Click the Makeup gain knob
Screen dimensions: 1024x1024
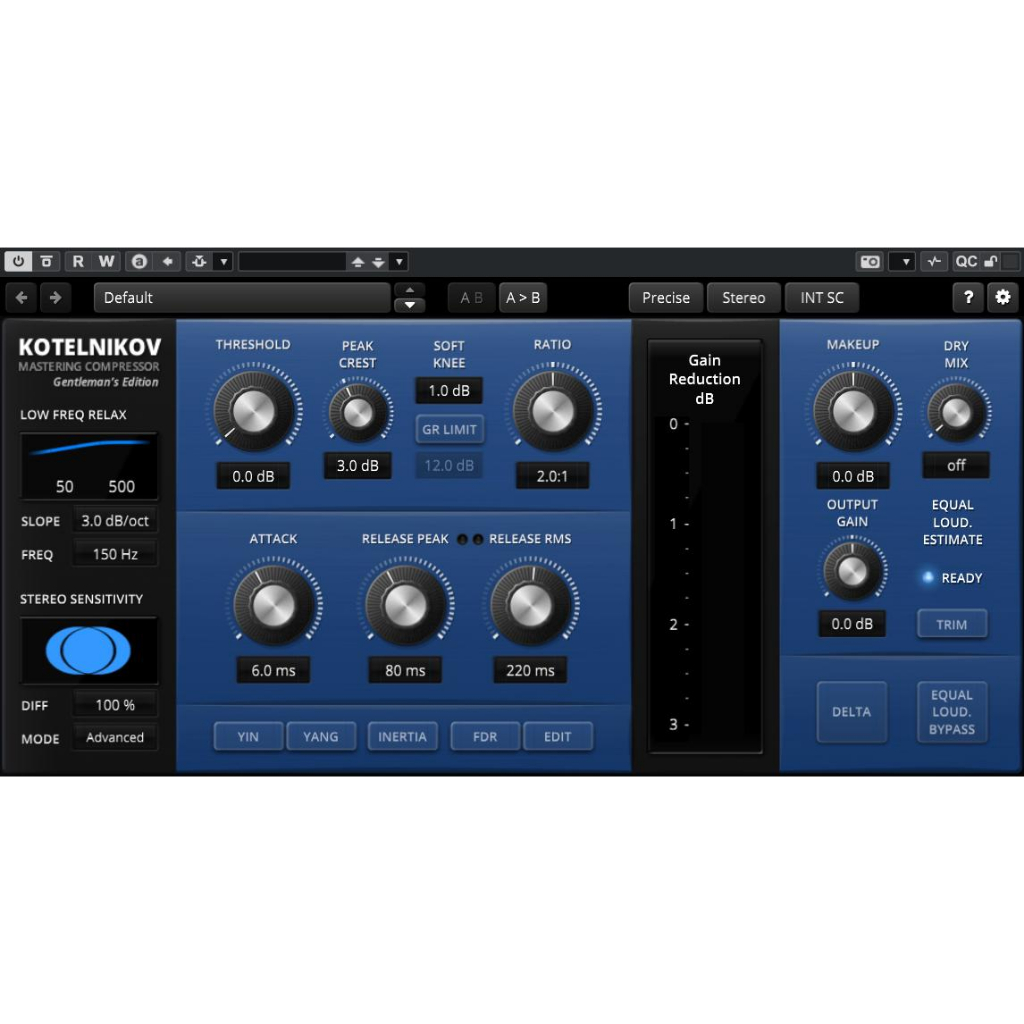pos(852,411)
